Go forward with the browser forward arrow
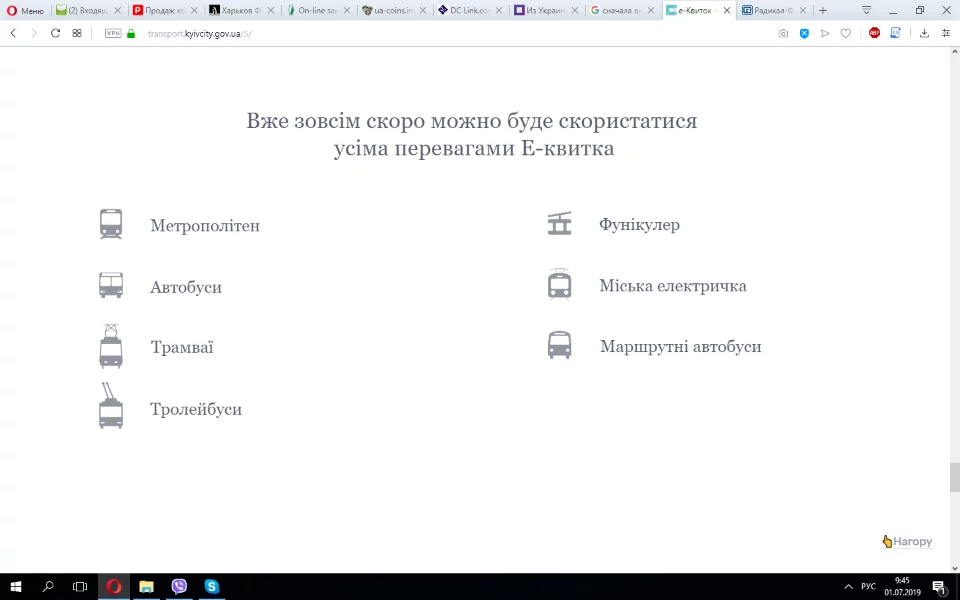The image size is (960, 600). click(34, 34)
